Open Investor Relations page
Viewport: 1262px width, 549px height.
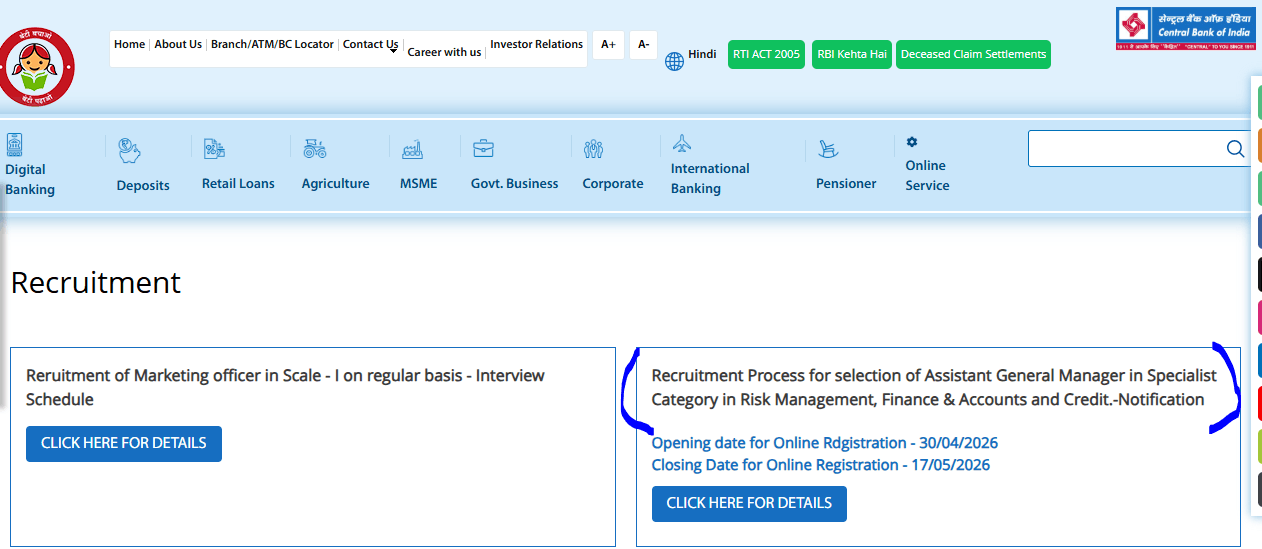[536, 44]
